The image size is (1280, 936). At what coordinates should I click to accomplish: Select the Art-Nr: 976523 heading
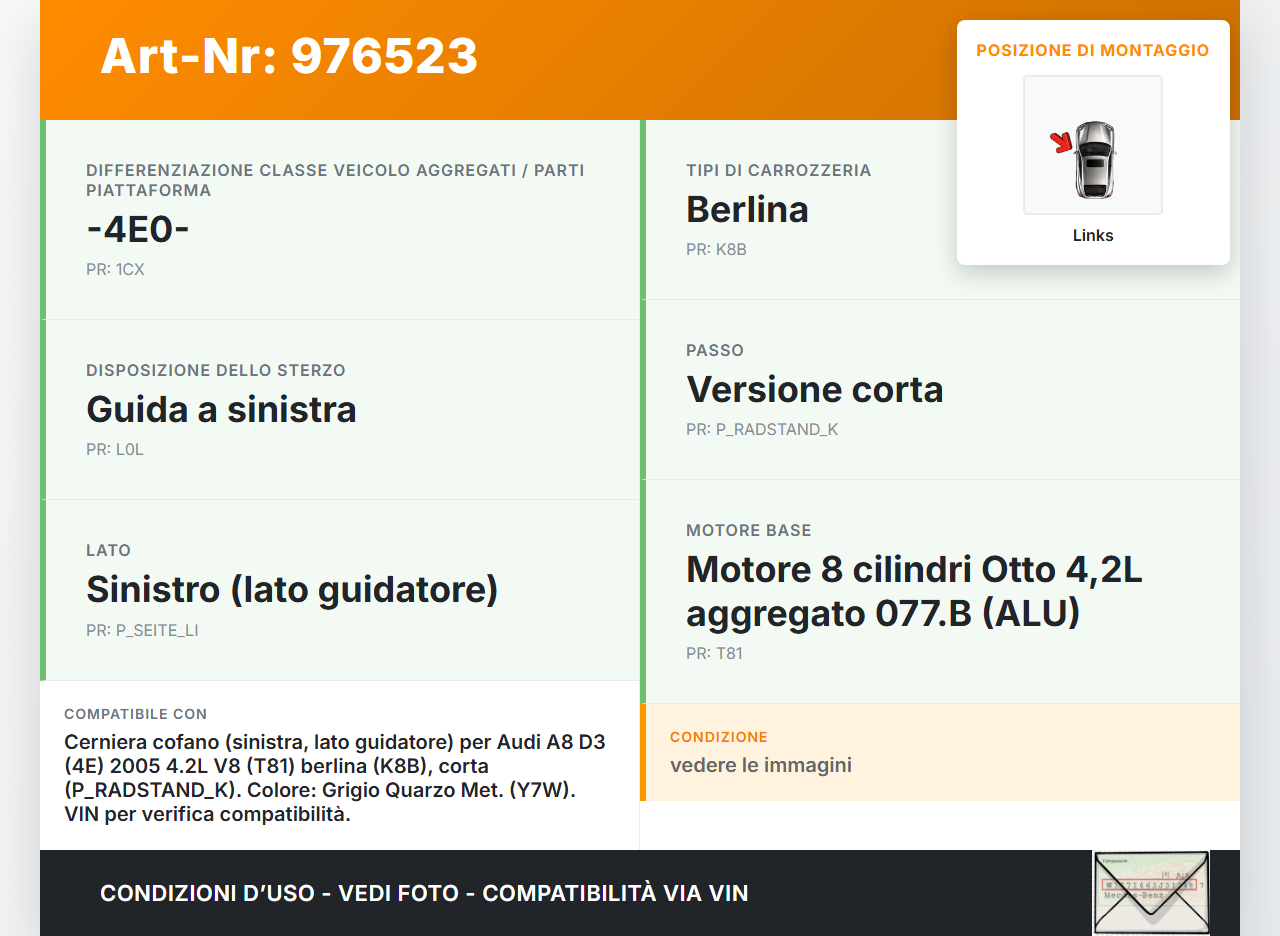(289, 56)
